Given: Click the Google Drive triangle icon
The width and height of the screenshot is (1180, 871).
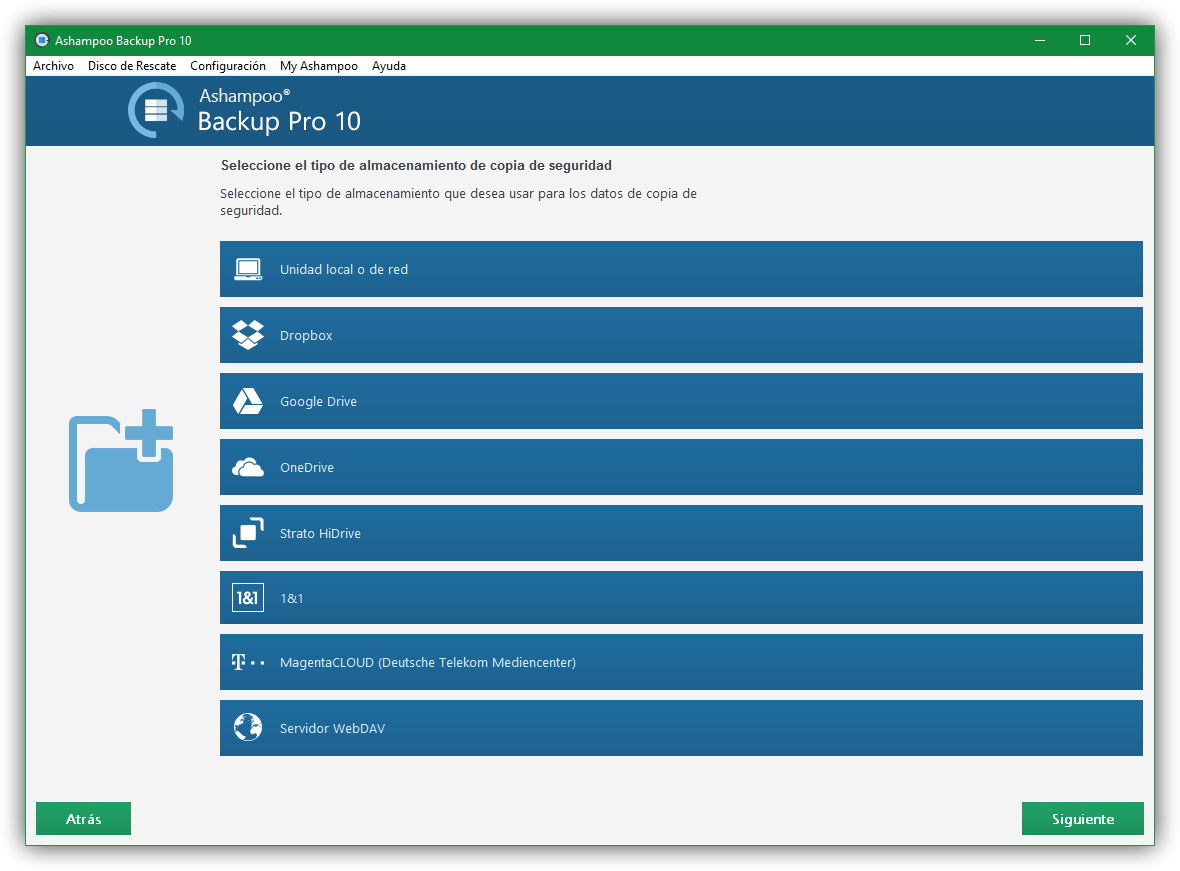Looking at the screenshot, I should pos(248,401).
